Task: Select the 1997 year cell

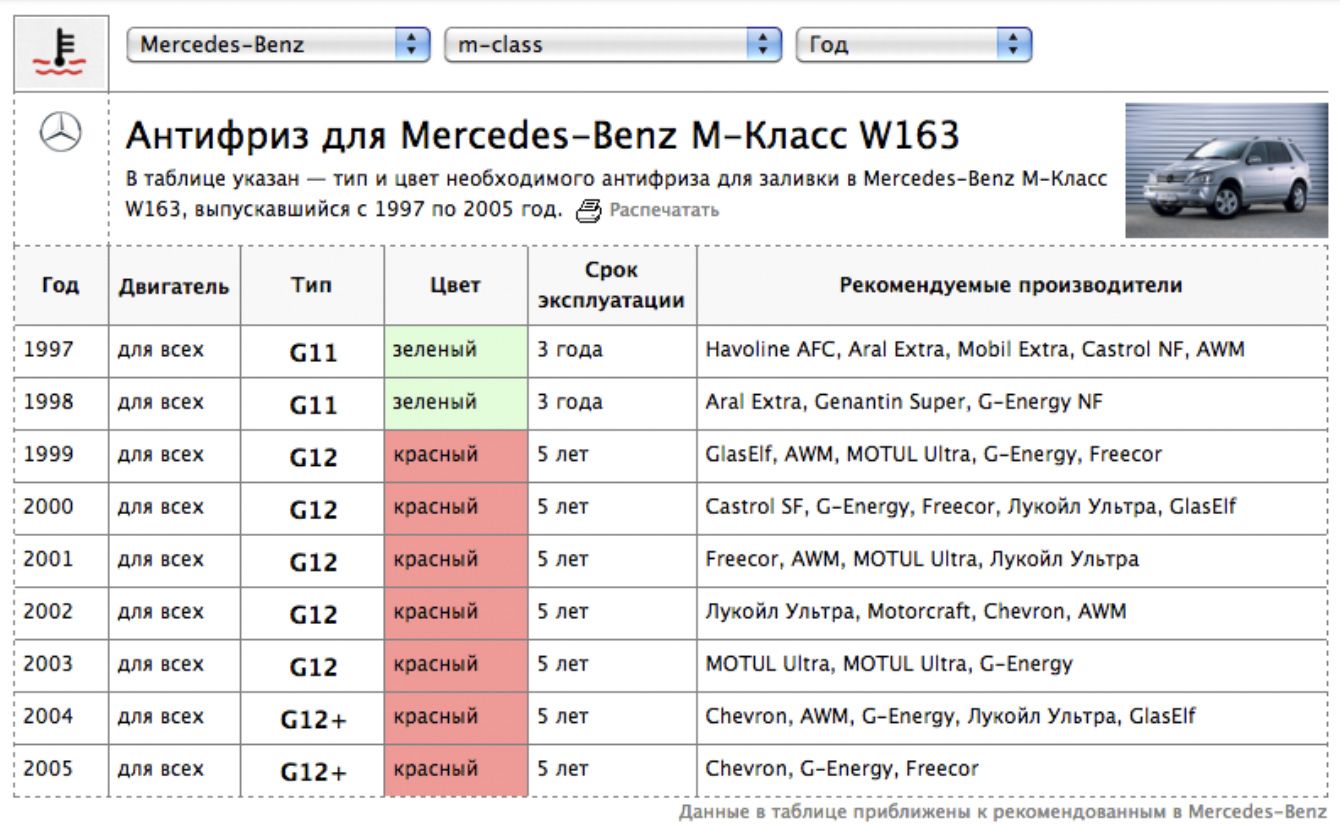Action: pos(61,351)
